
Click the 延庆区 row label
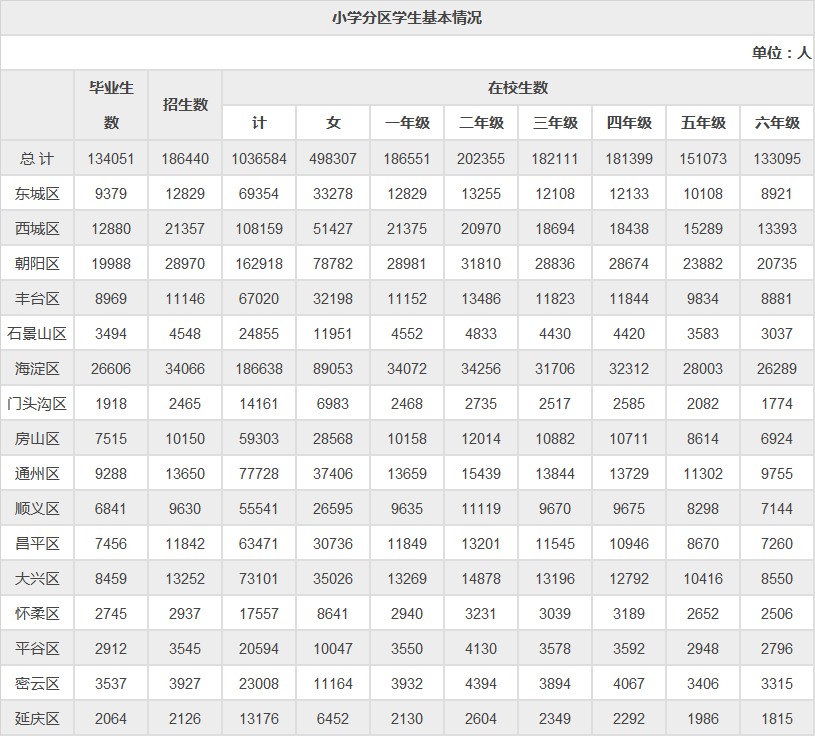(x=37, y=719)
